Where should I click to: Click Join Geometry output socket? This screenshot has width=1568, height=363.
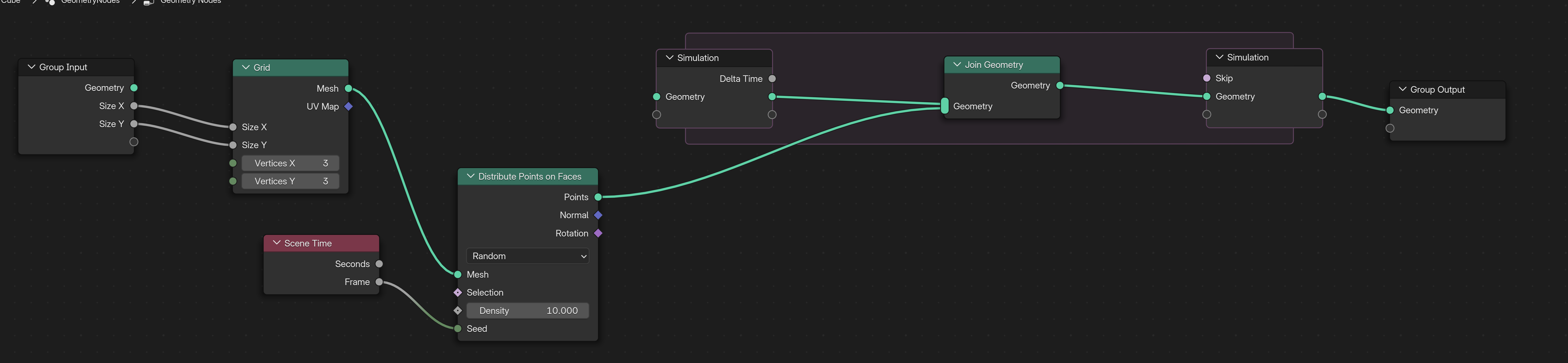tap(1060, 86)
